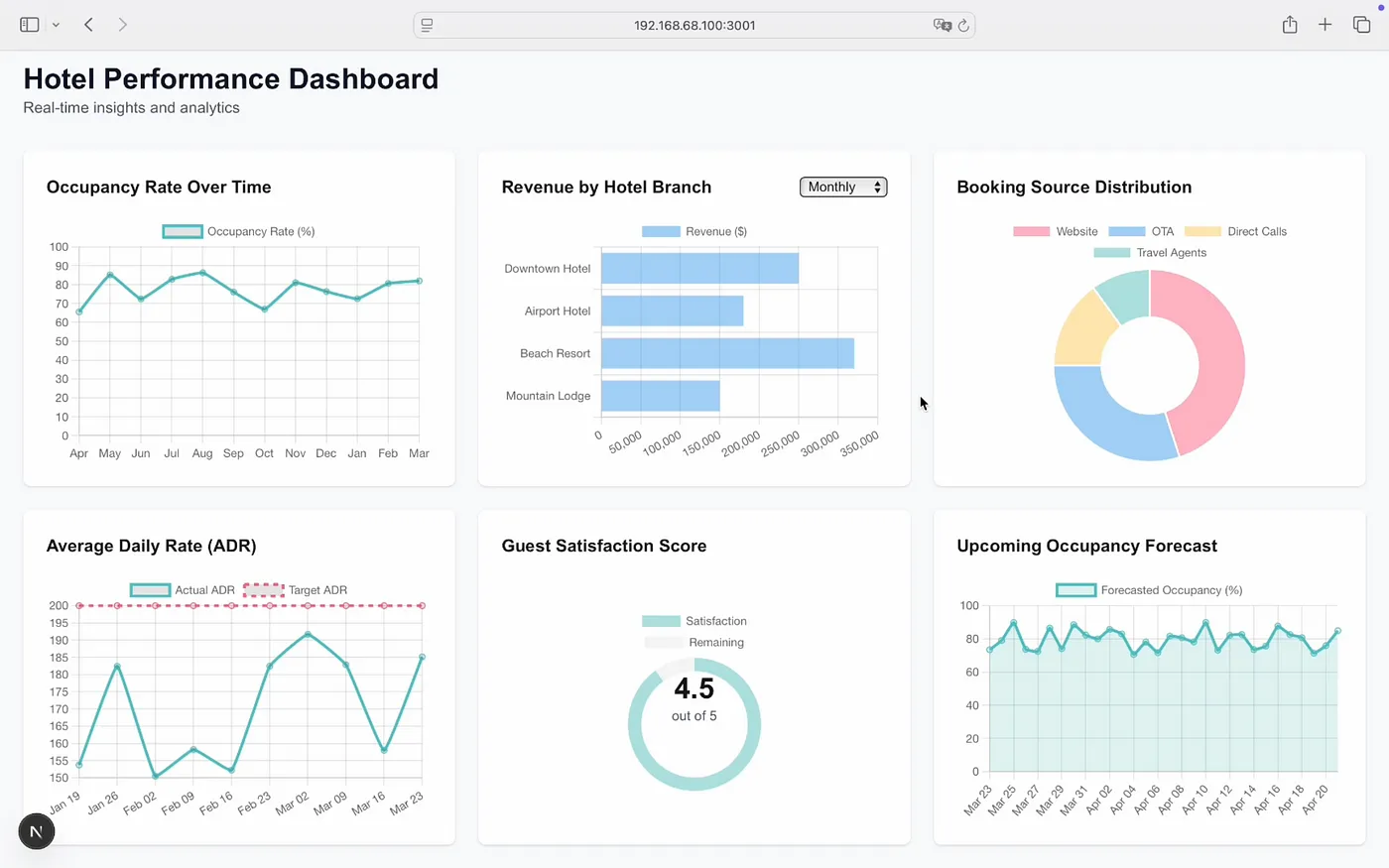Click the browser forward arrow
1389x868 pixels.
click(x=122, y=25)
